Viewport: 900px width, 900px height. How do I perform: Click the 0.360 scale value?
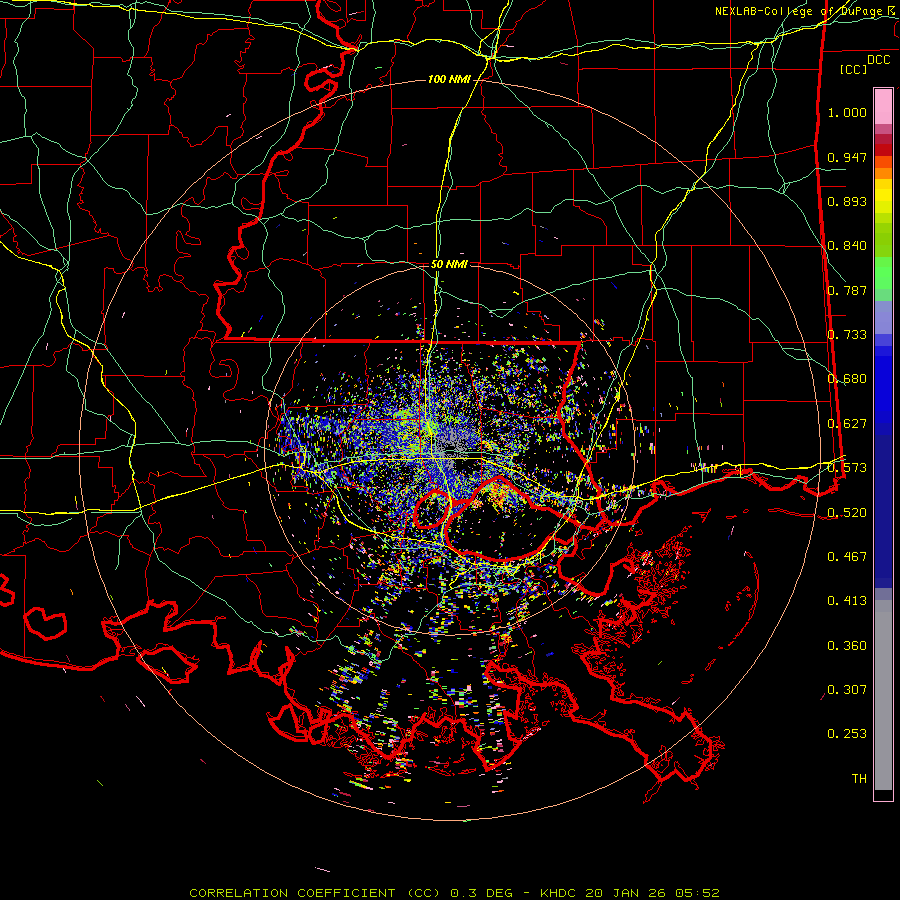click(x=847, y=646)
